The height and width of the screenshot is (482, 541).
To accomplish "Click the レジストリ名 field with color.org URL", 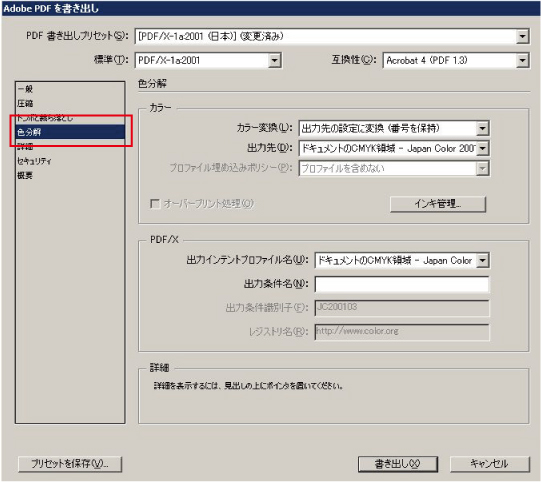I will click(402, 332).
